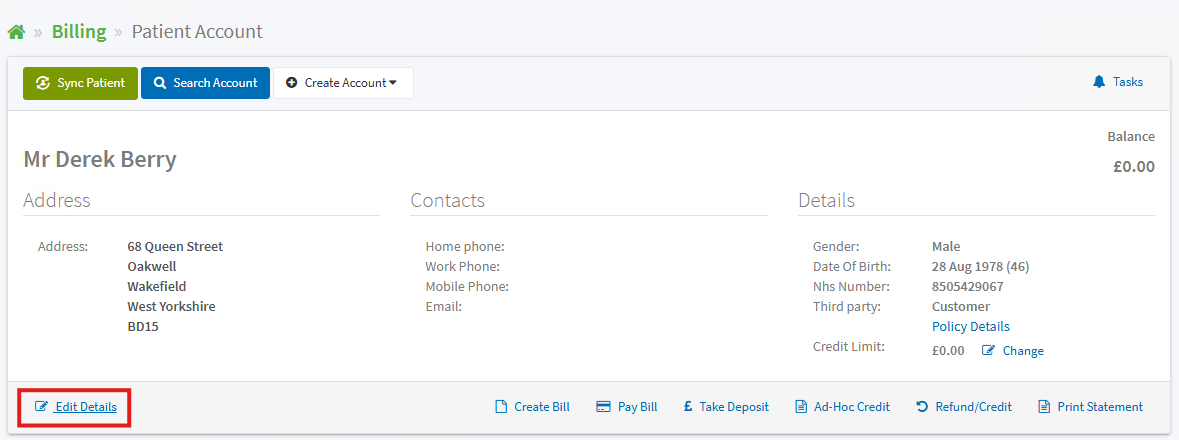Click the magnifier icon on Search Account
This screenshot has width=1179, height=440.
point(160,83)
